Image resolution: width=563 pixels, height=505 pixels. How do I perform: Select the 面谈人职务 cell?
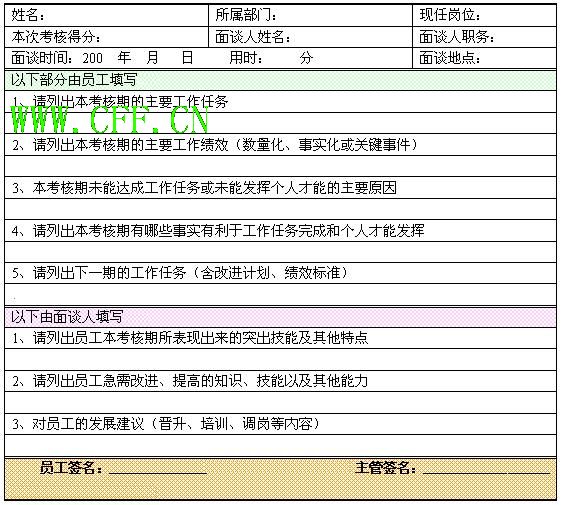click(x=484, y=37)
